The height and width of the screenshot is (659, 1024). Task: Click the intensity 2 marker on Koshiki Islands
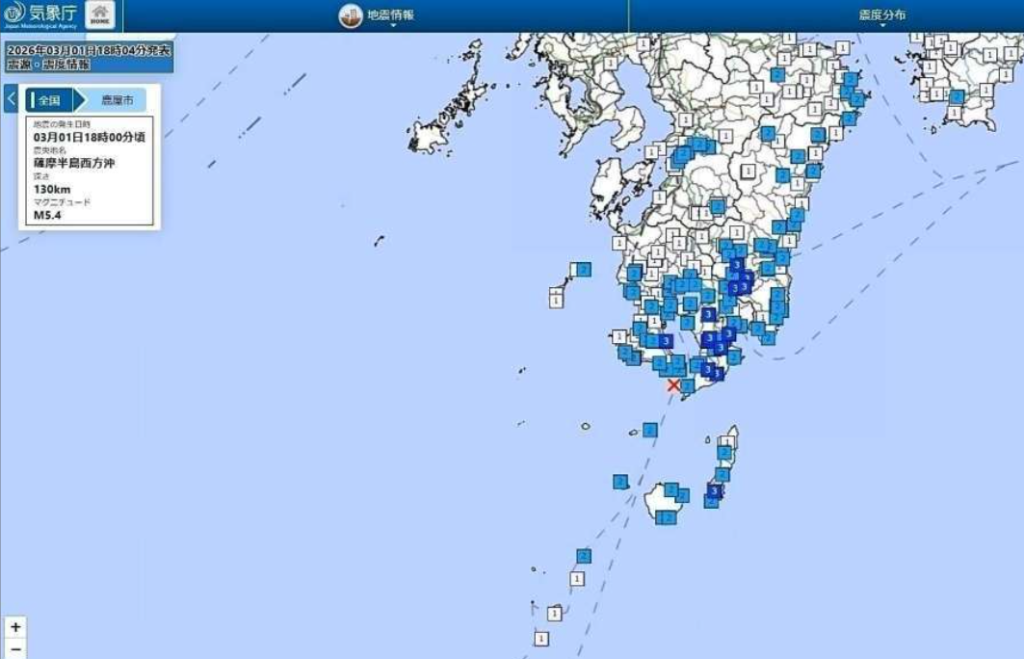(583, 269)
